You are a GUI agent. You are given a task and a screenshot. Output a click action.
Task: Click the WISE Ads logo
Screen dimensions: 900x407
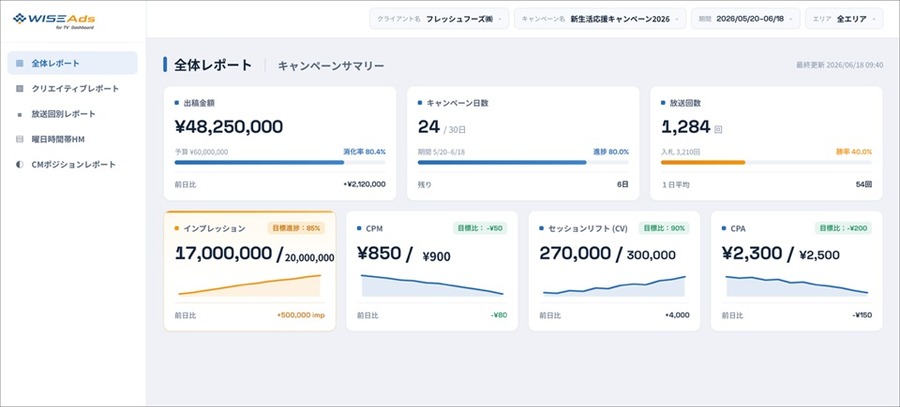54,20
